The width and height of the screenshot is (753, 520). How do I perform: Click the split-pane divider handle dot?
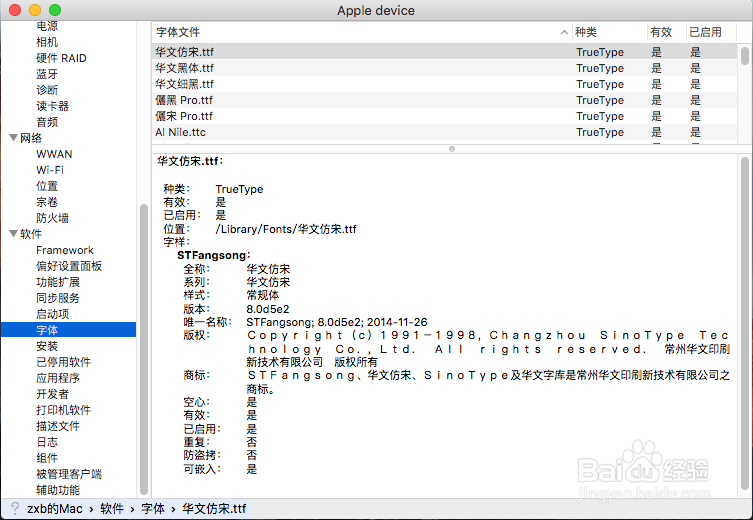coord(452,149)
